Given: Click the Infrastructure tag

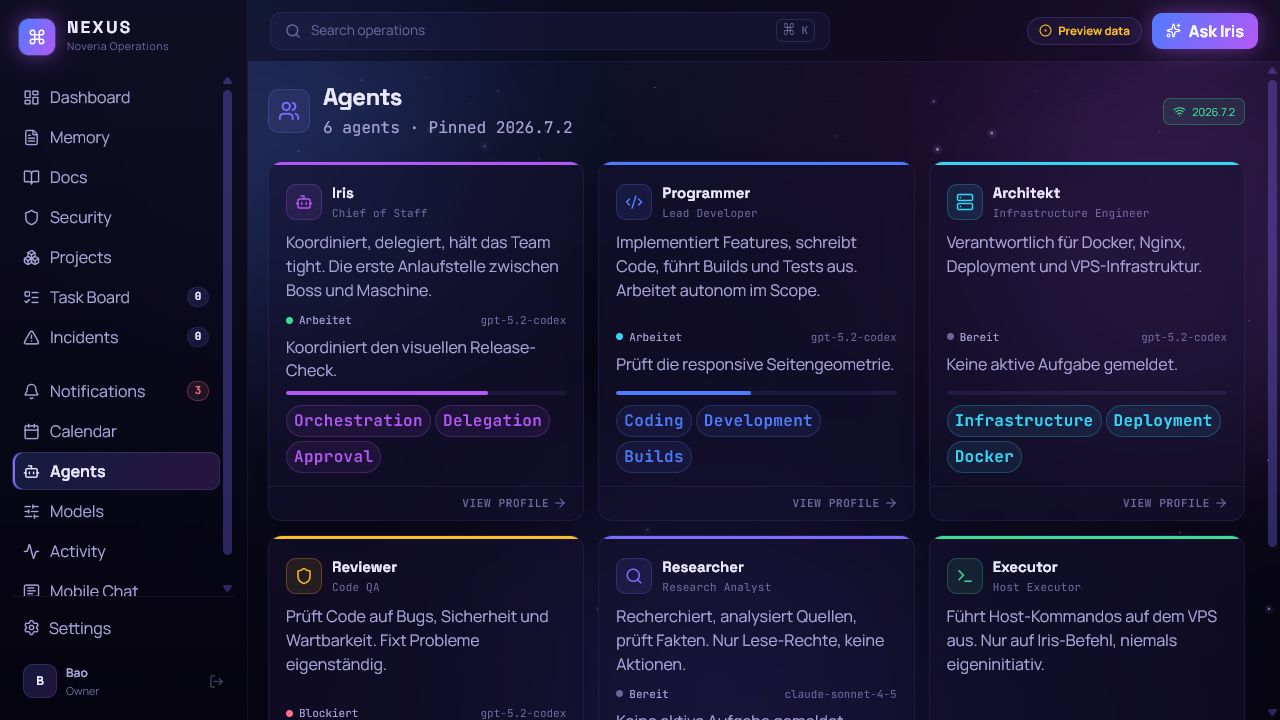Looking at the screenshot, I should (x=1024, y=421).
